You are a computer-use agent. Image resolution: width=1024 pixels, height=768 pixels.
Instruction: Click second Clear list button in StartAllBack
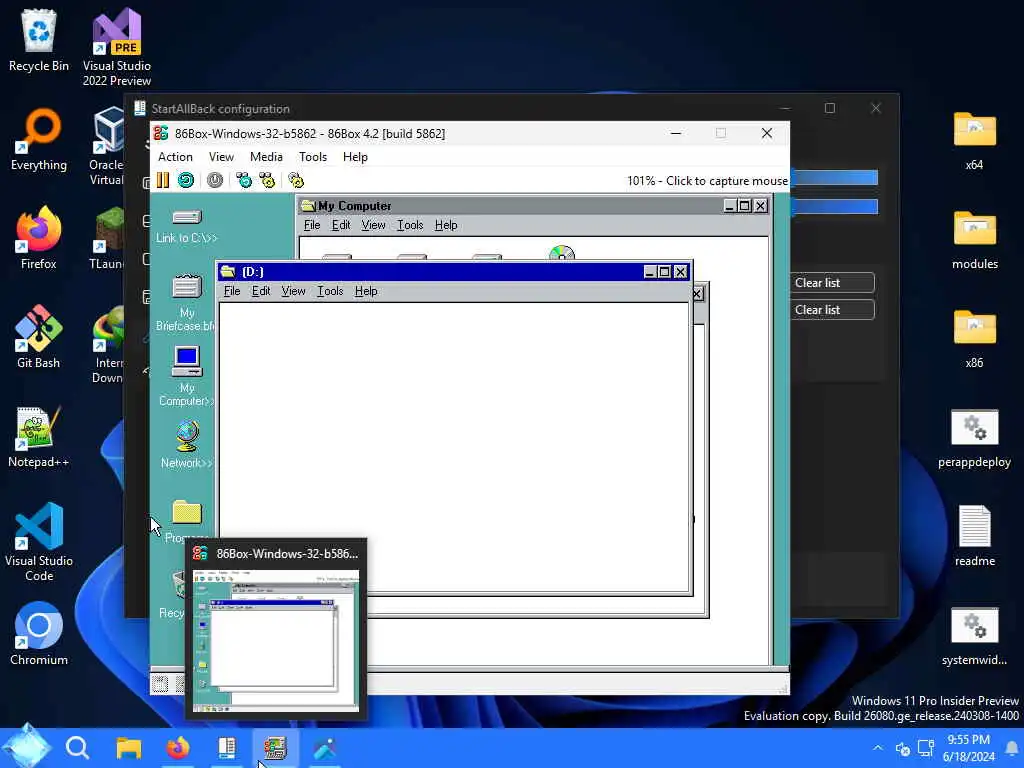point(831,310)
